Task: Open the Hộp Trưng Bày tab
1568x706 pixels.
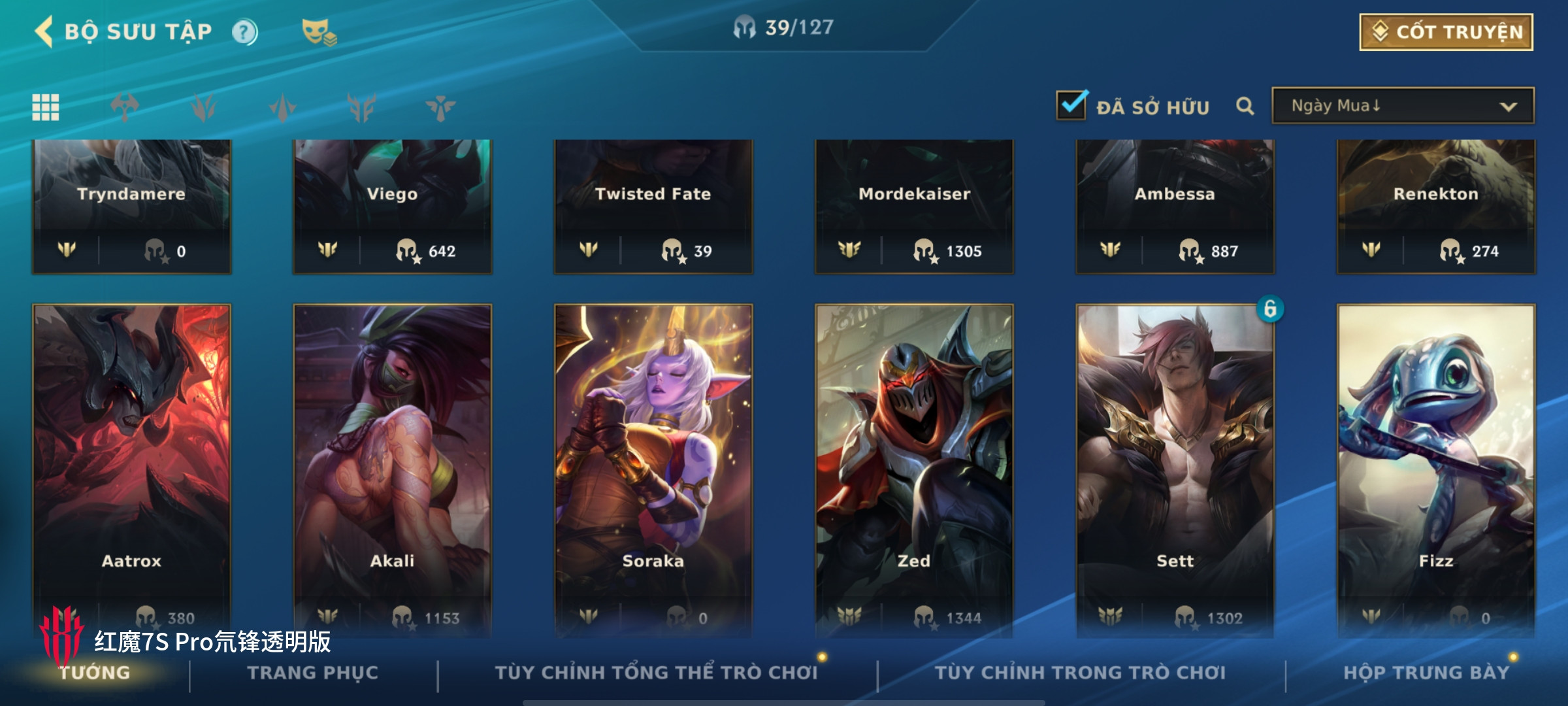Action: (1427, 673)
